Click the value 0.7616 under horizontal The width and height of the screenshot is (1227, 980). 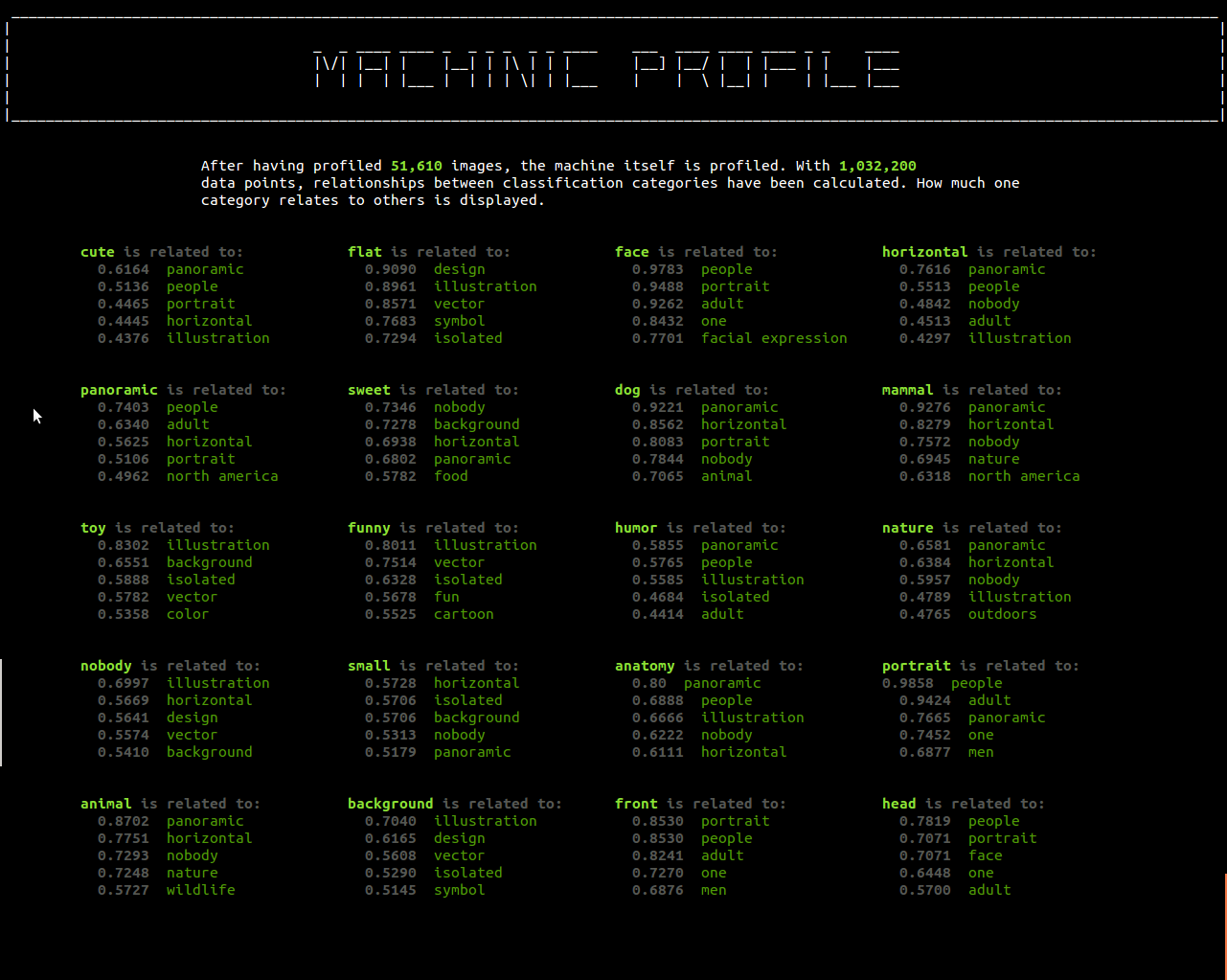(925, 269)
